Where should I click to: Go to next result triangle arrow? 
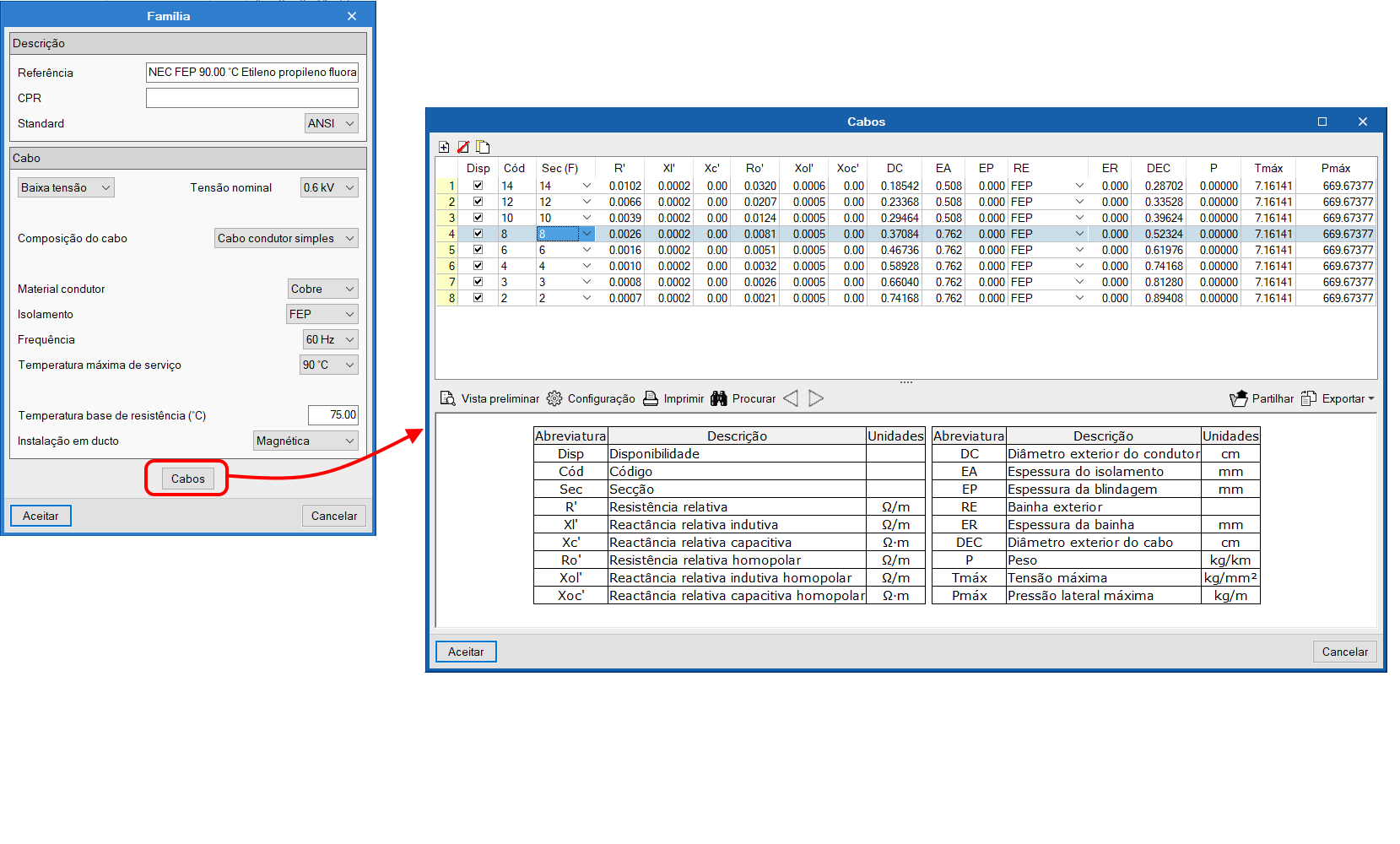[816, 398]
